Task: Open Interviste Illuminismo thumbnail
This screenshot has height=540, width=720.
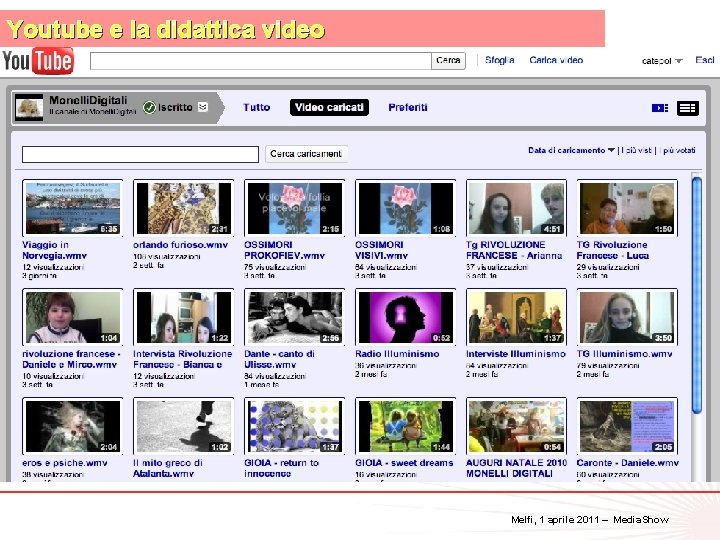Action: [517, 317]
